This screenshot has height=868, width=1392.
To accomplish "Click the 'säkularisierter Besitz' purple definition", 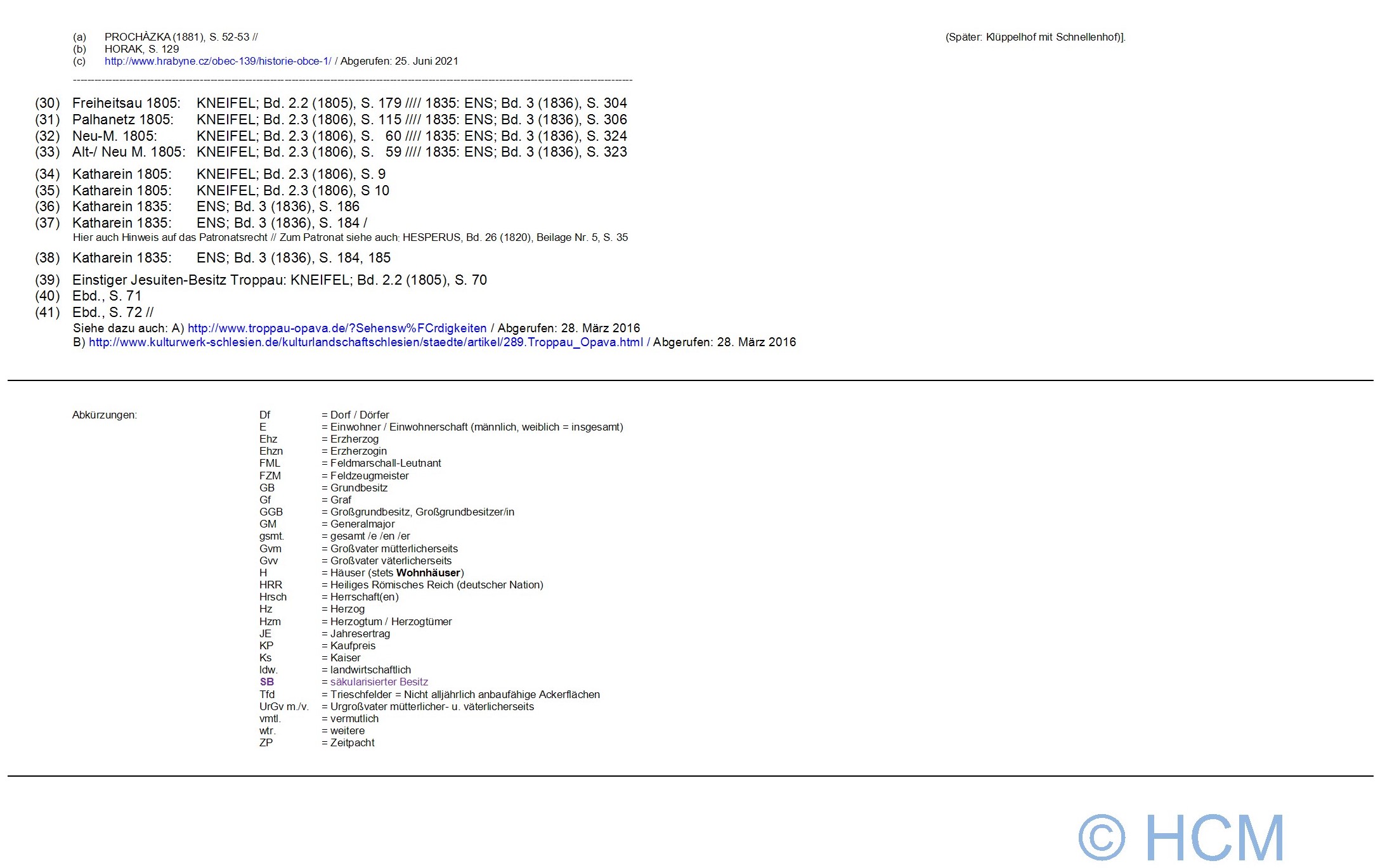I will click(x=379, y=682).
